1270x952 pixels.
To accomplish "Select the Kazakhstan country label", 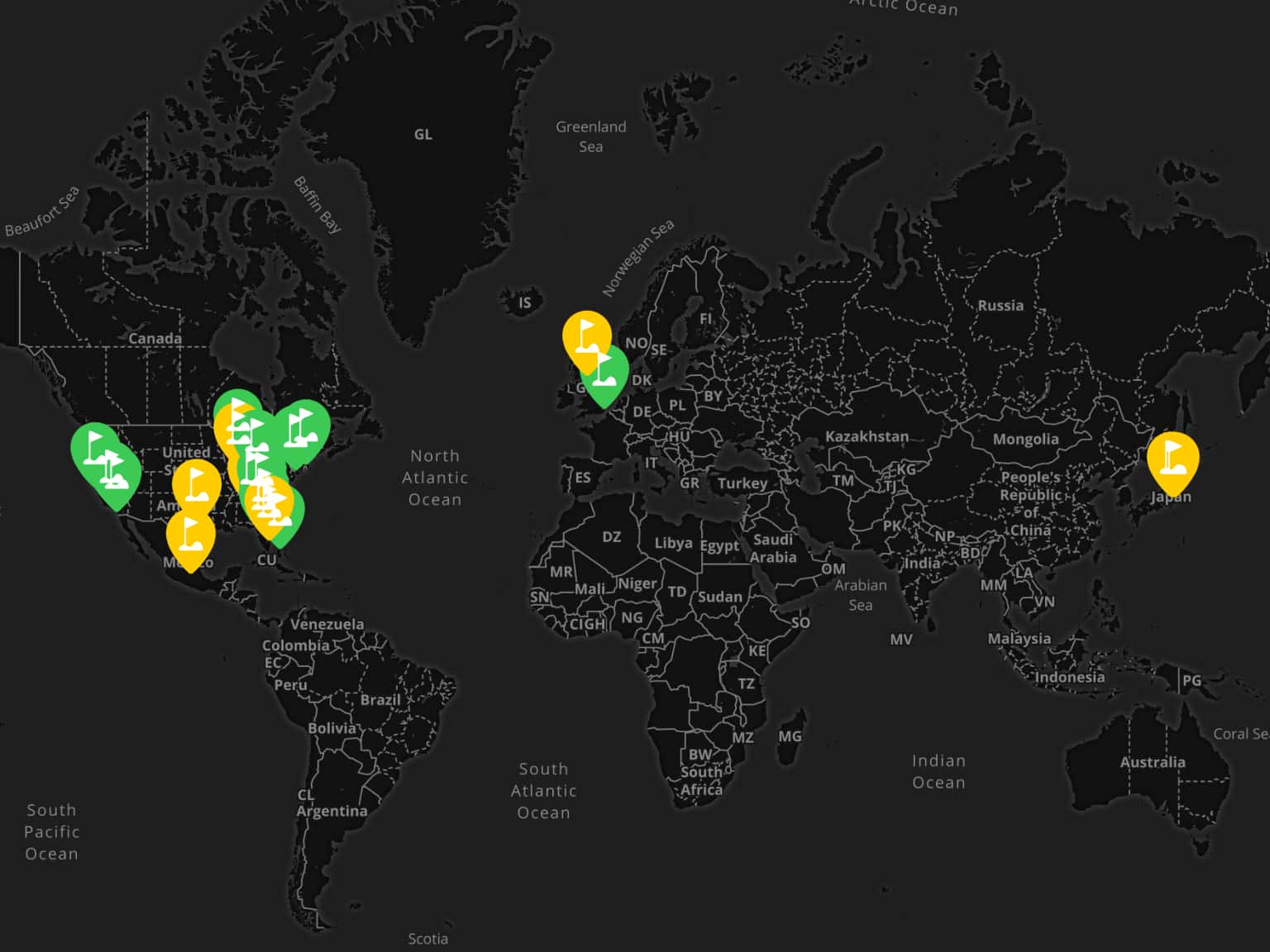I will pos(867,436).
